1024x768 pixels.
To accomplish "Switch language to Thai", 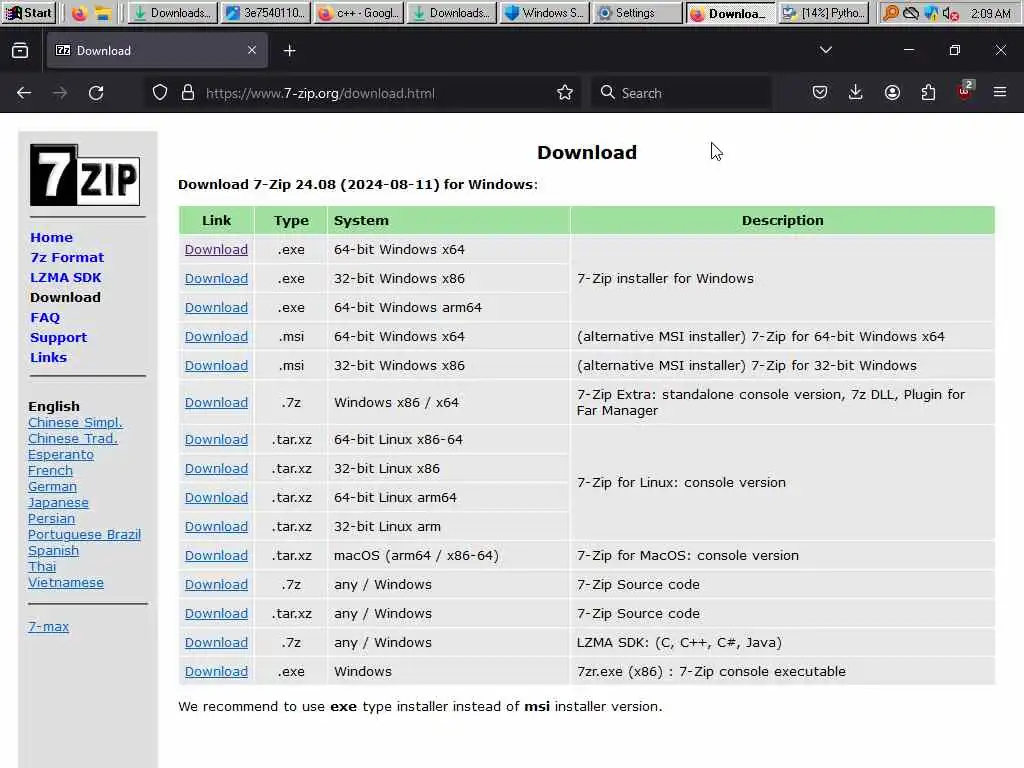I will [42, 566].
